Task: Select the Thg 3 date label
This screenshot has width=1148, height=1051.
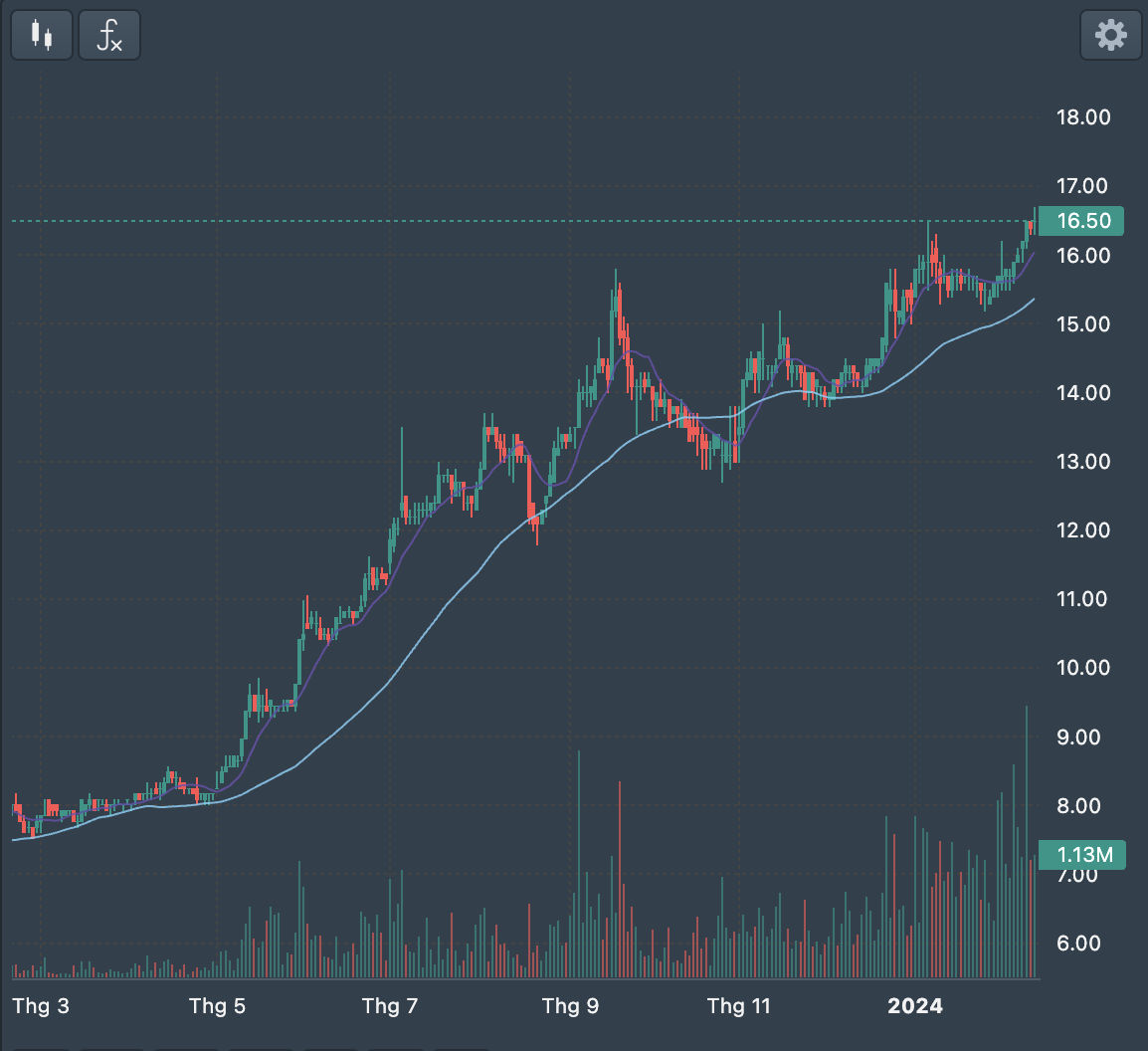Action: click(x=41, y=1006)
